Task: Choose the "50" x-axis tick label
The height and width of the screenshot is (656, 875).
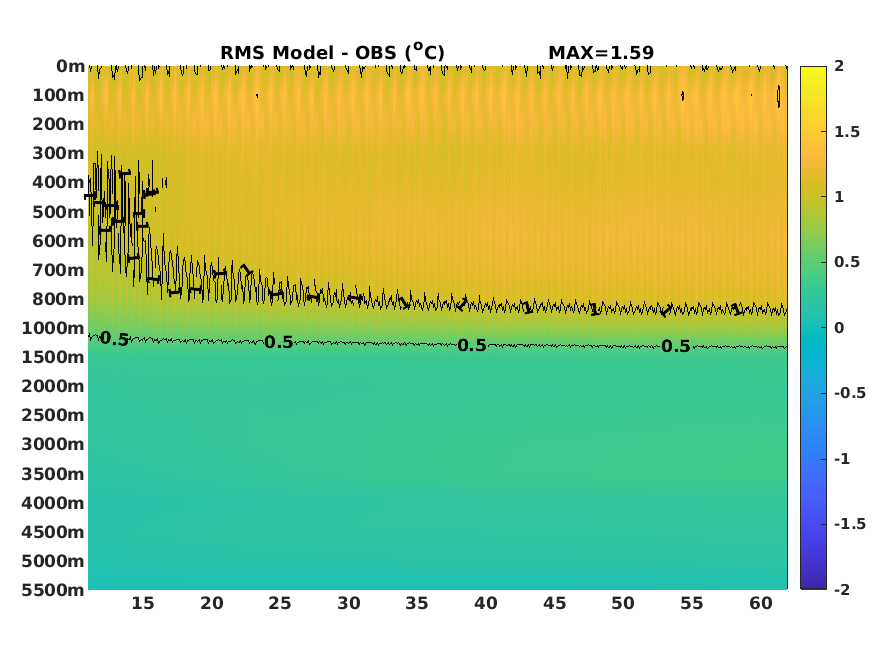Action: click(x=623, y=604)
